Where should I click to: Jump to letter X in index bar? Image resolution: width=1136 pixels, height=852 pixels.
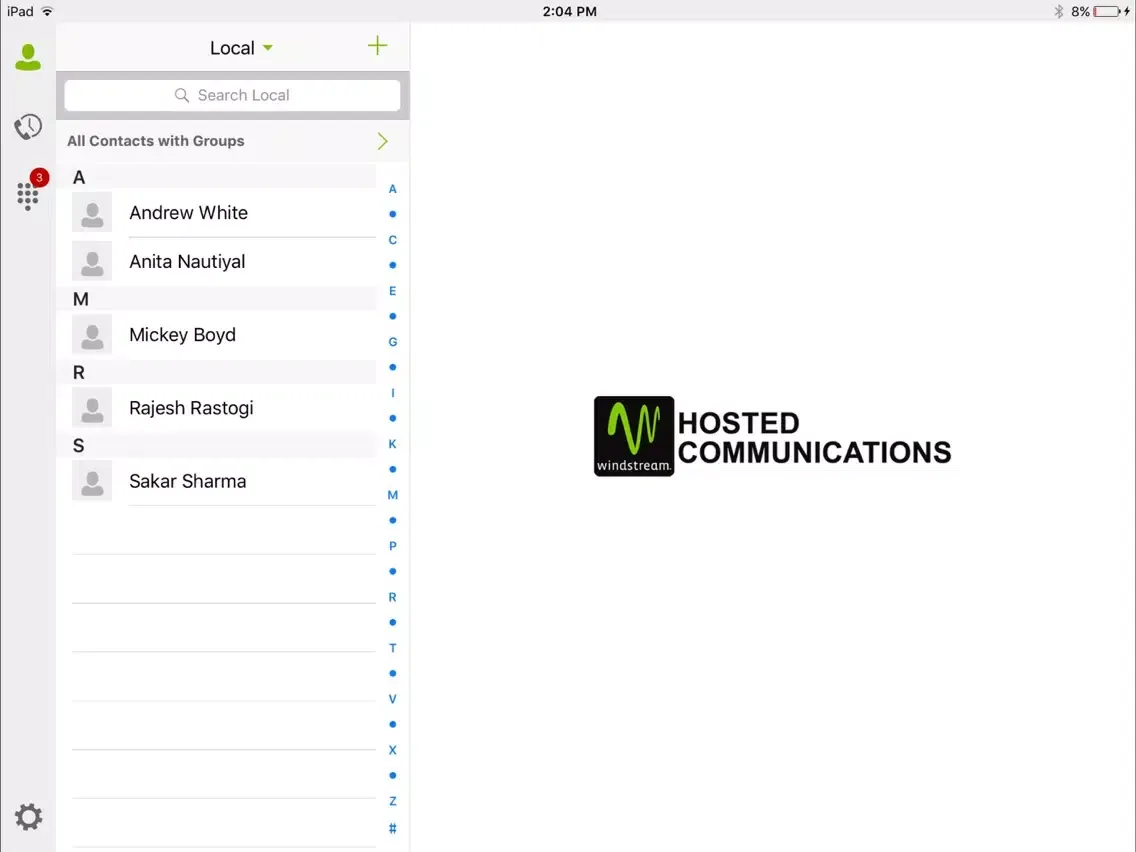[393, 750]
